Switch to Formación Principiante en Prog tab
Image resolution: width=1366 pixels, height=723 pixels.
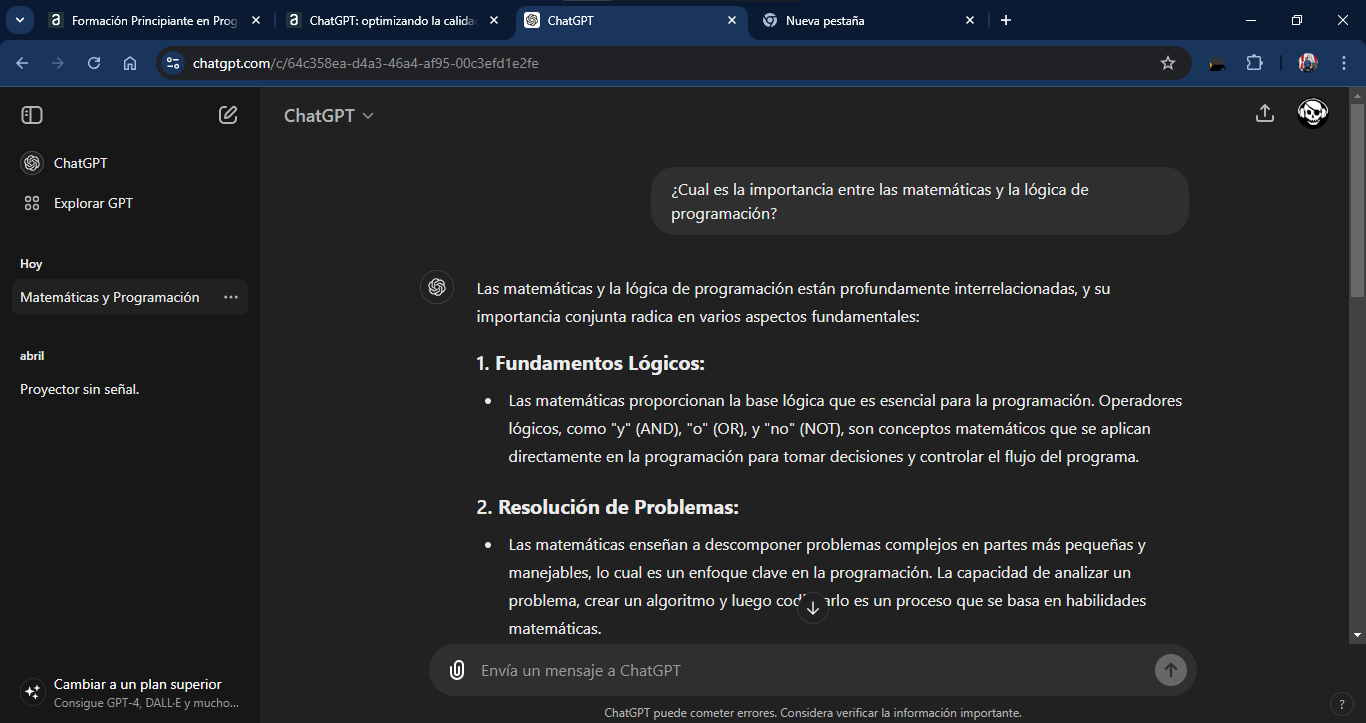point(156,20)
